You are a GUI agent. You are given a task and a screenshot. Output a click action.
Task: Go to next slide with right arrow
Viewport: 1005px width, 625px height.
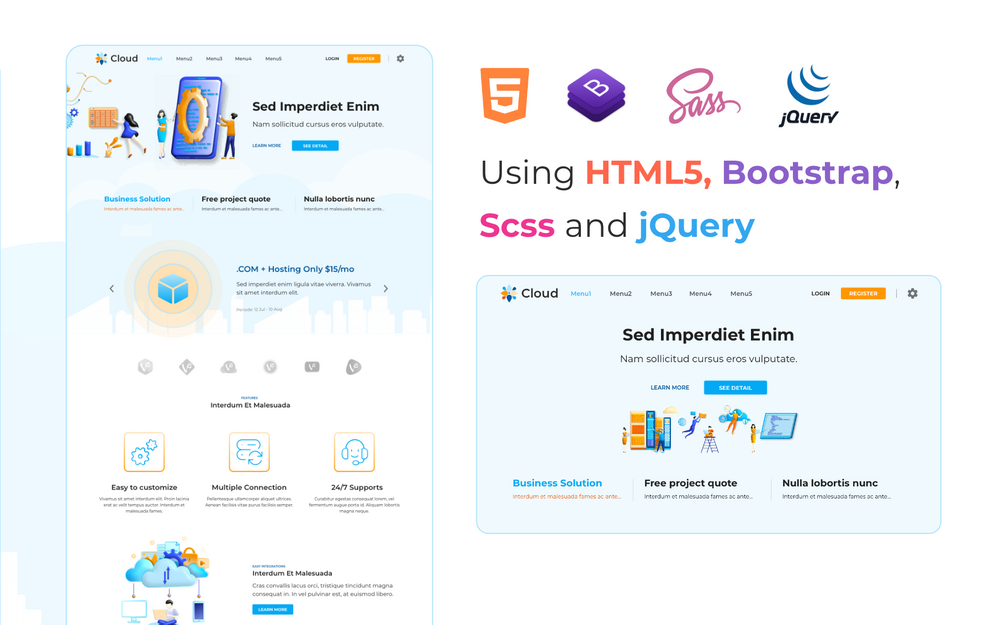tap(386, 289)
